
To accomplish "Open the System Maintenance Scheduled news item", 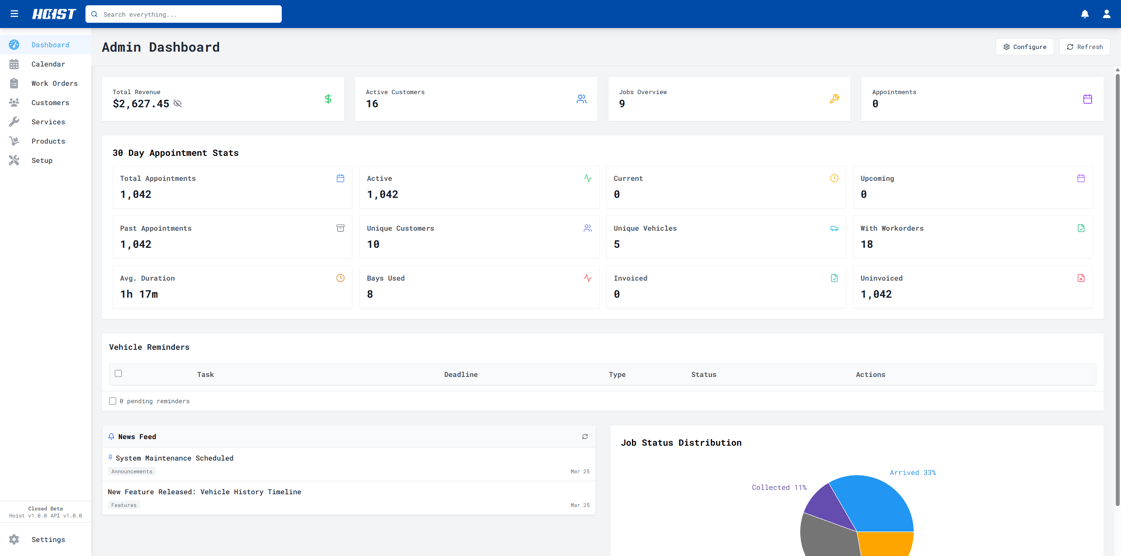I will pos(174,458).
